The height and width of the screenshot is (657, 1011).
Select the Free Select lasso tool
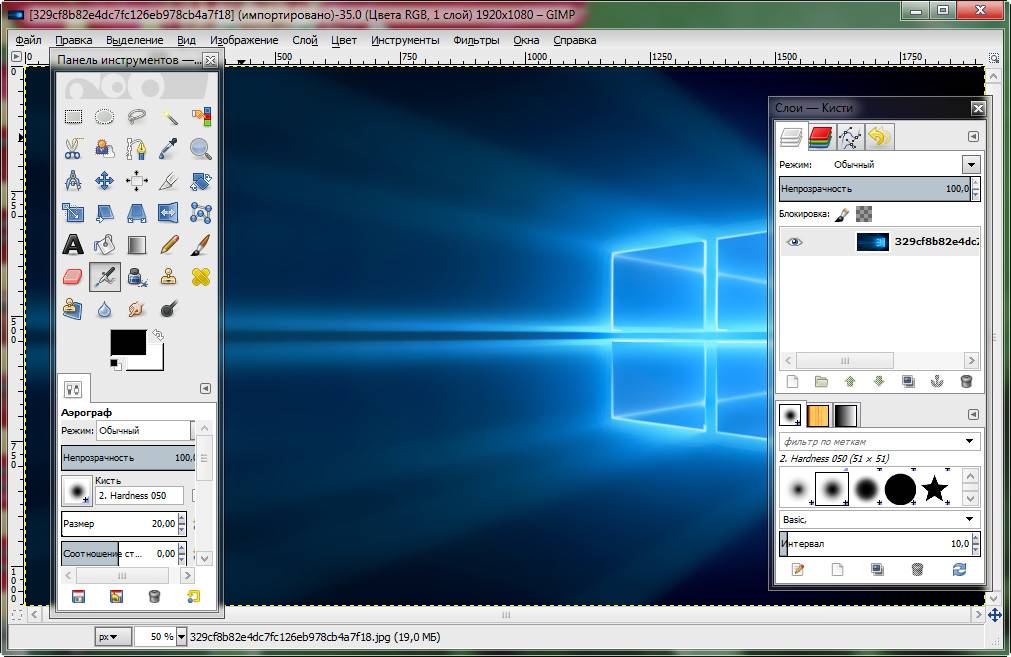point(137,117)
